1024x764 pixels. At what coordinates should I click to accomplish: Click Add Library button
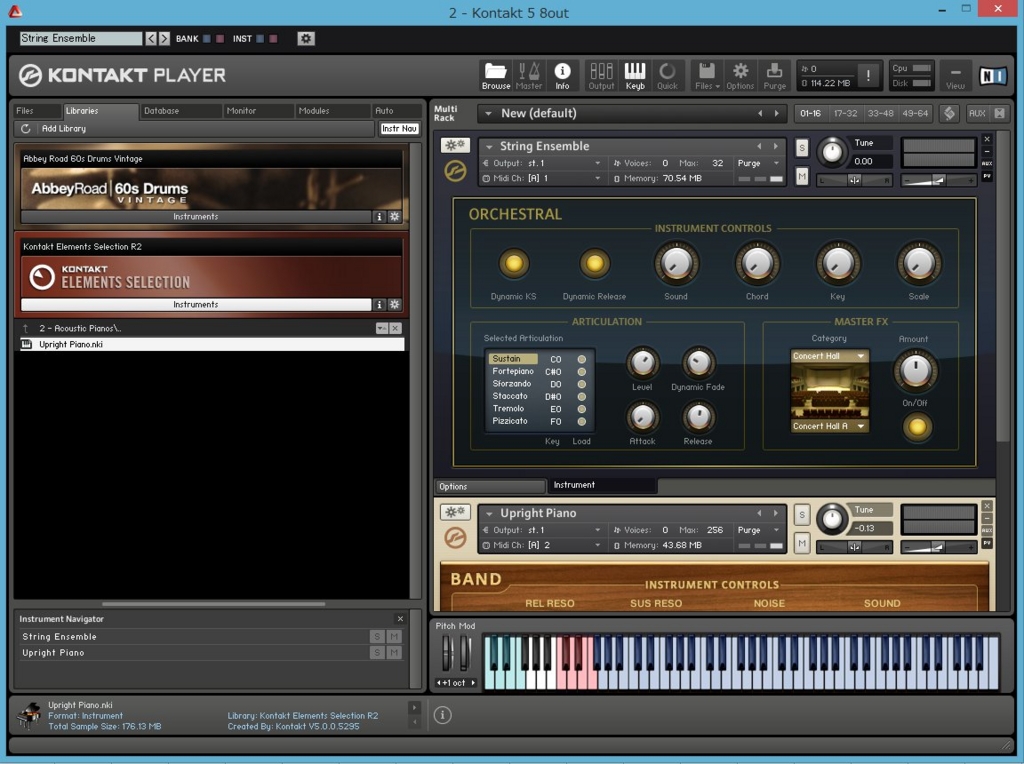click(x=63, y=129)
